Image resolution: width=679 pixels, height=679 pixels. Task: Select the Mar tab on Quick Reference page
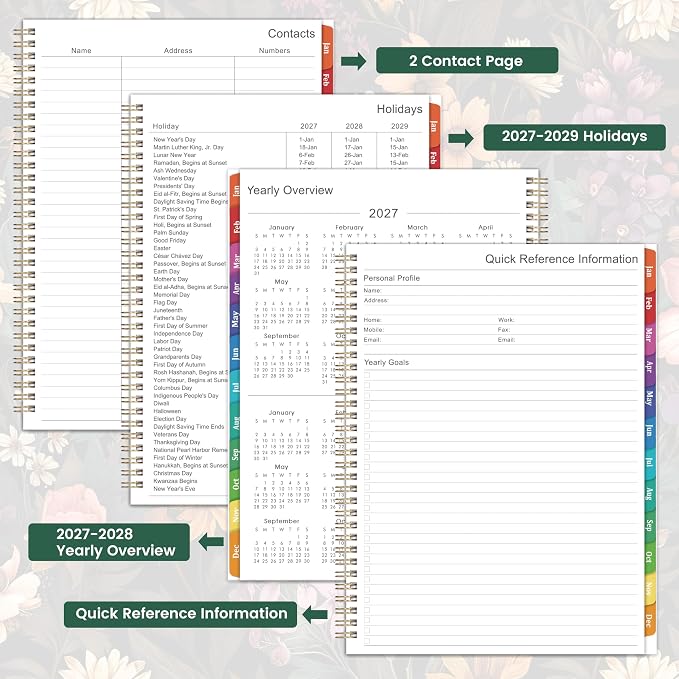pos(650,334)
